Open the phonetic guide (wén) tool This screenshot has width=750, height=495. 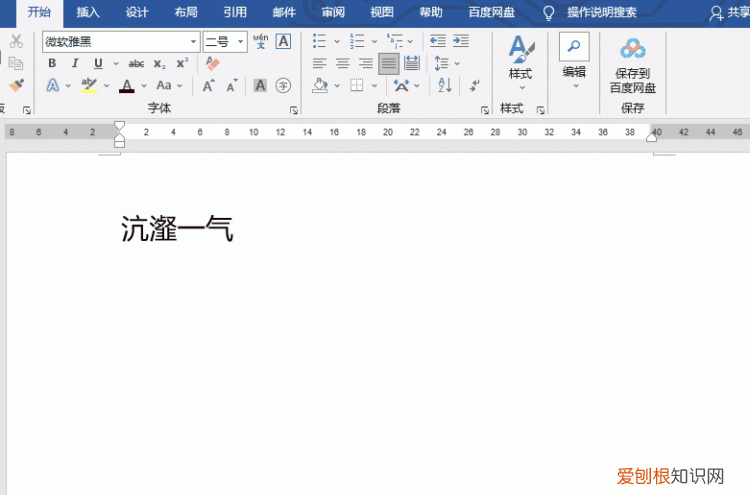[261, 41]
